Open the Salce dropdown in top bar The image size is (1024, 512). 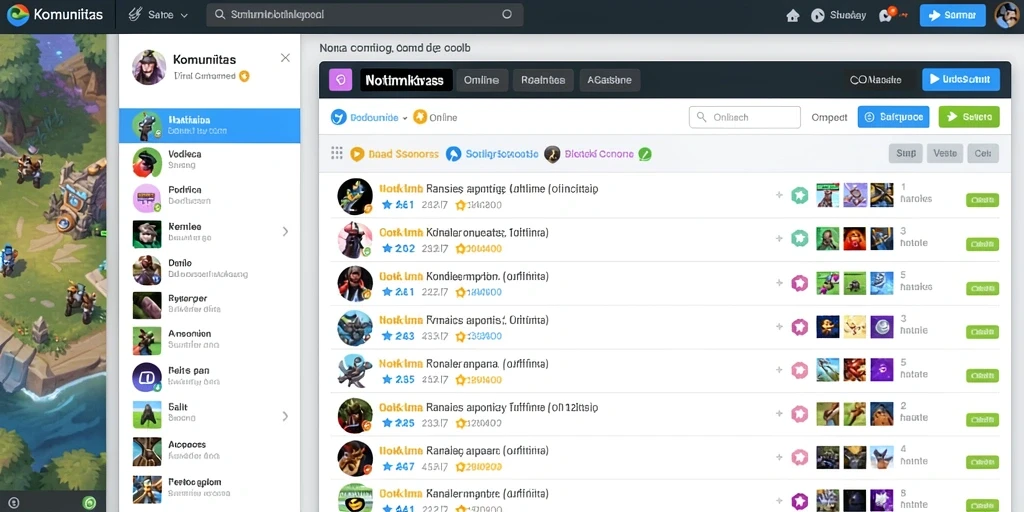[x=159, y=15]
